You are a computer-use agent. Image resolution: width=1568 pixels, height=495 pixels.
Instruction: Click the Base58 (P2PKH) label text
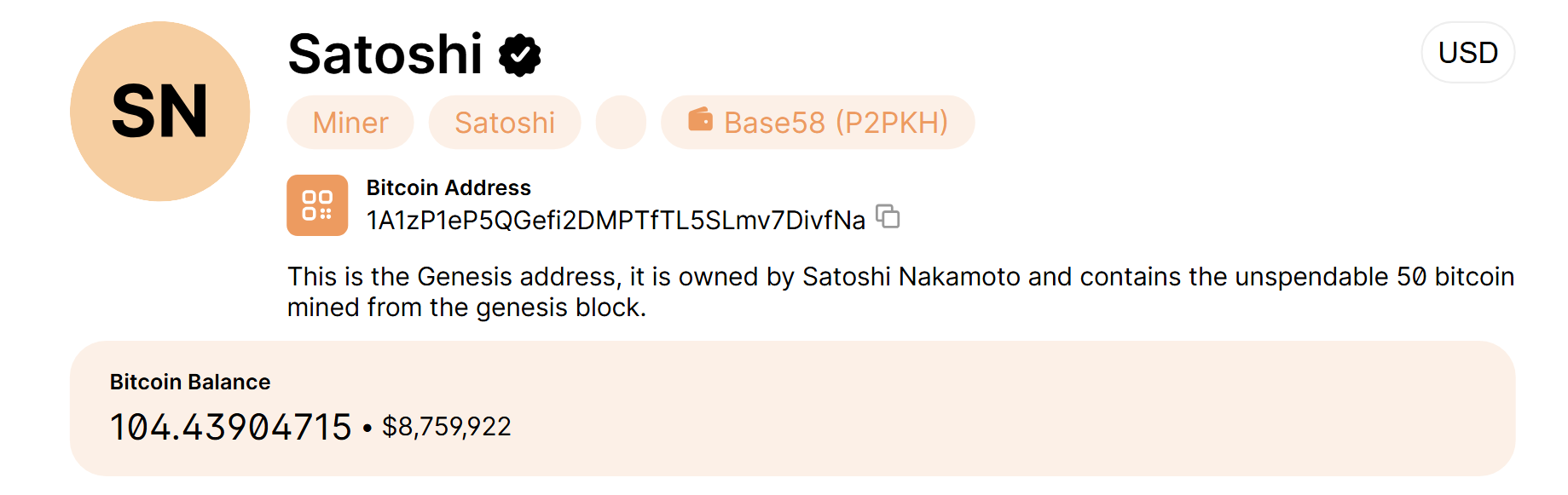click(x=836, y=123)
